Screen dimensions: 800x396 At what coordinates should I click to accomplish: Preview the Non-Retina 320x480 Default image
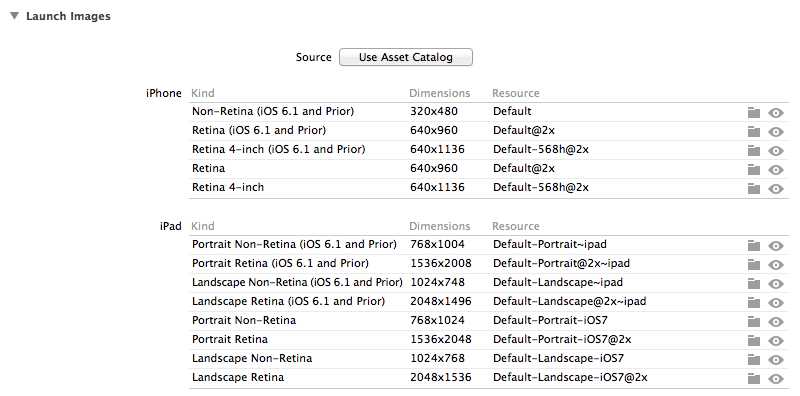776,113
